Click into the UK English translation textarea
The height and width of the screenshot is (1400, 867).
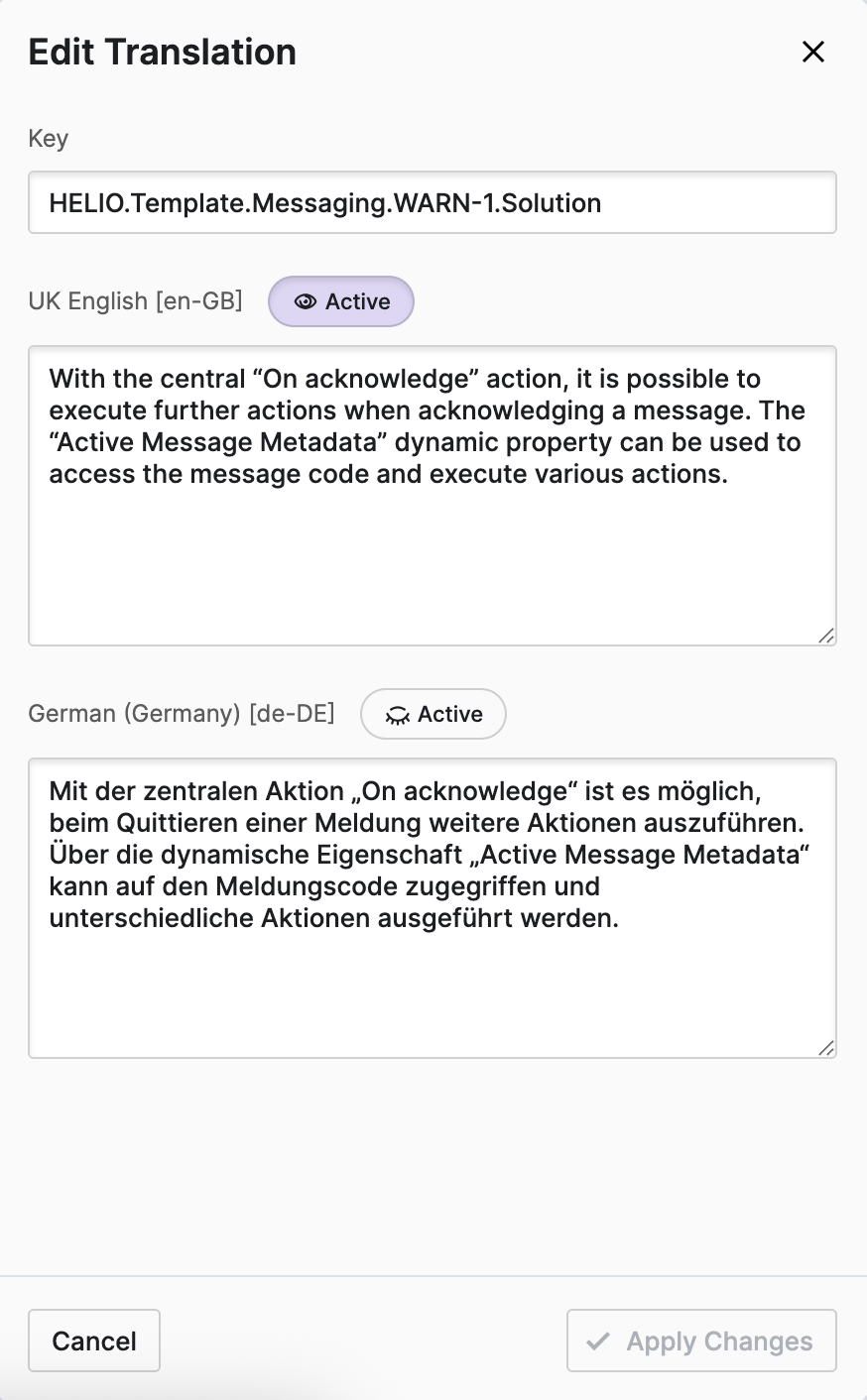[x=433, y=555]
